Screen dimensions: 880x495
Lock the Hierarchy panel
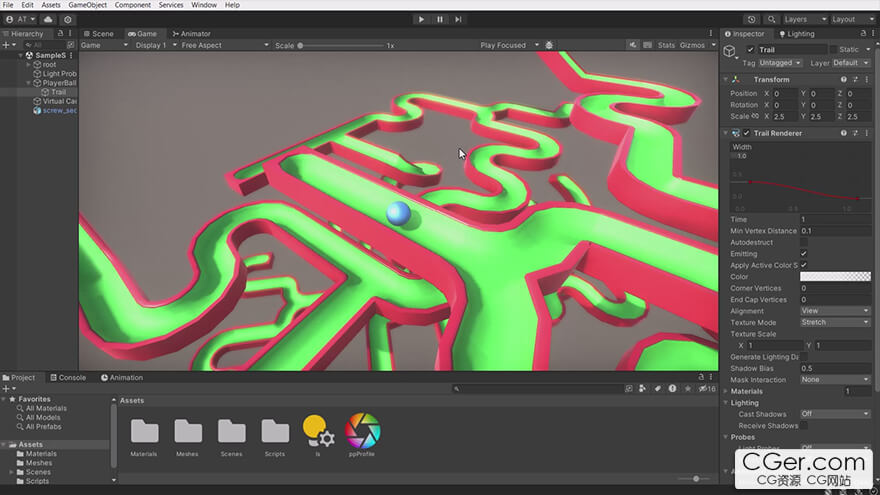click(60, 34)
